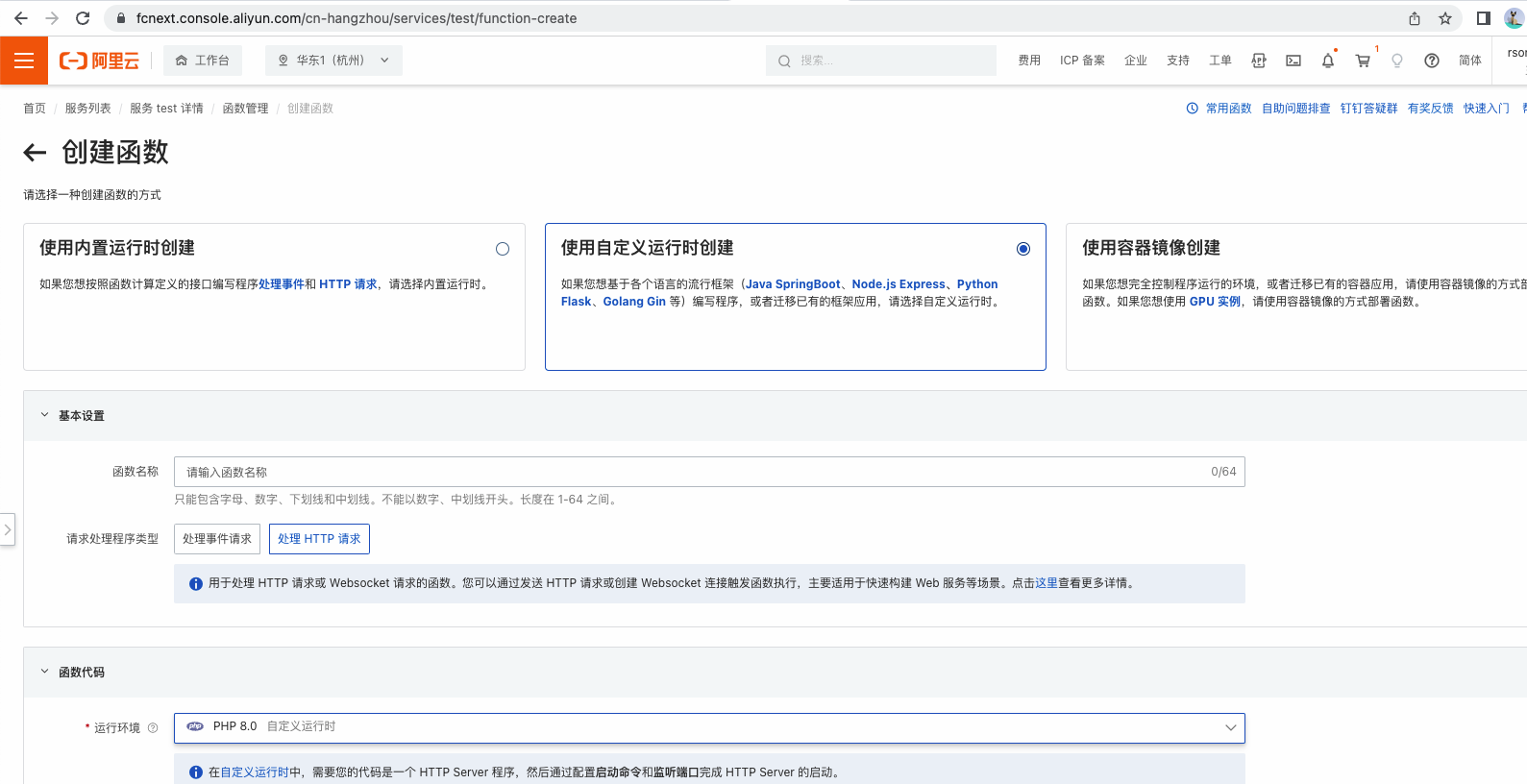The image size is (1527, 784).
Task: Click Node.js Express link
Action: tap(899, 284)
